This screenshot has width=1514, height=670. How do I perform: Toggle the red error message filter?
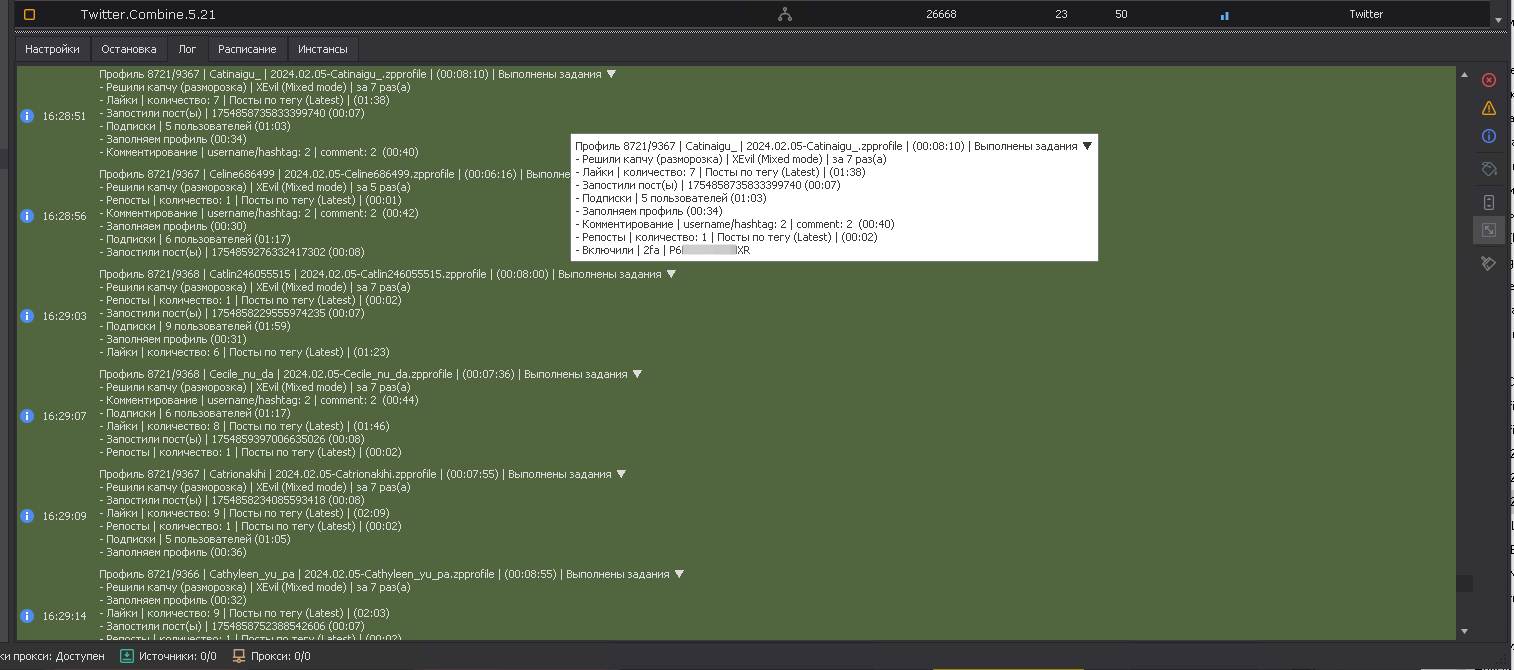click(1488, 80)
